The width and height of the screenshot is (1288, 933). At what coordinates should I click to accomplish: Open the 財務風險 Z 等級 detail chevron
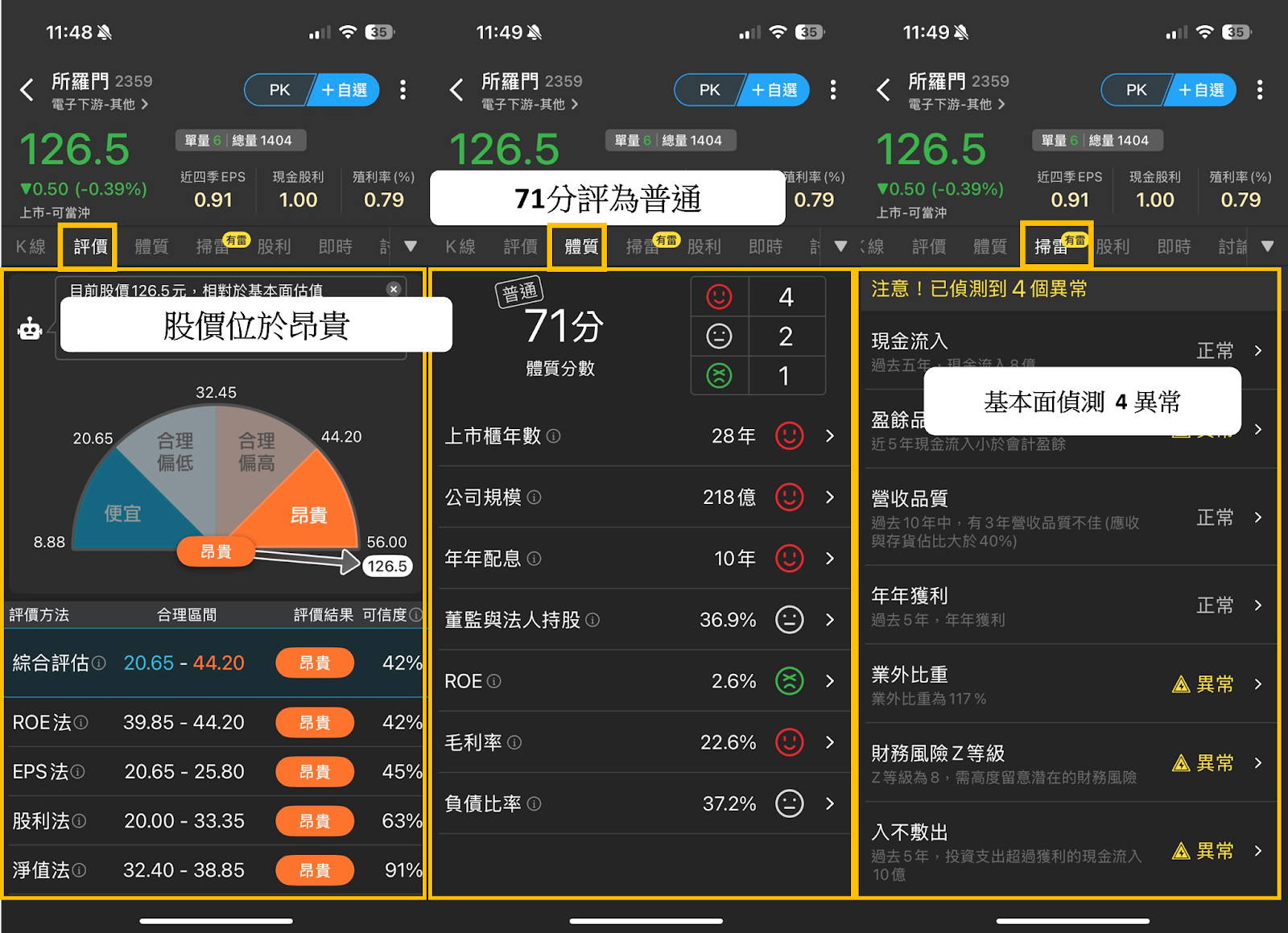tap(1258, 762)
